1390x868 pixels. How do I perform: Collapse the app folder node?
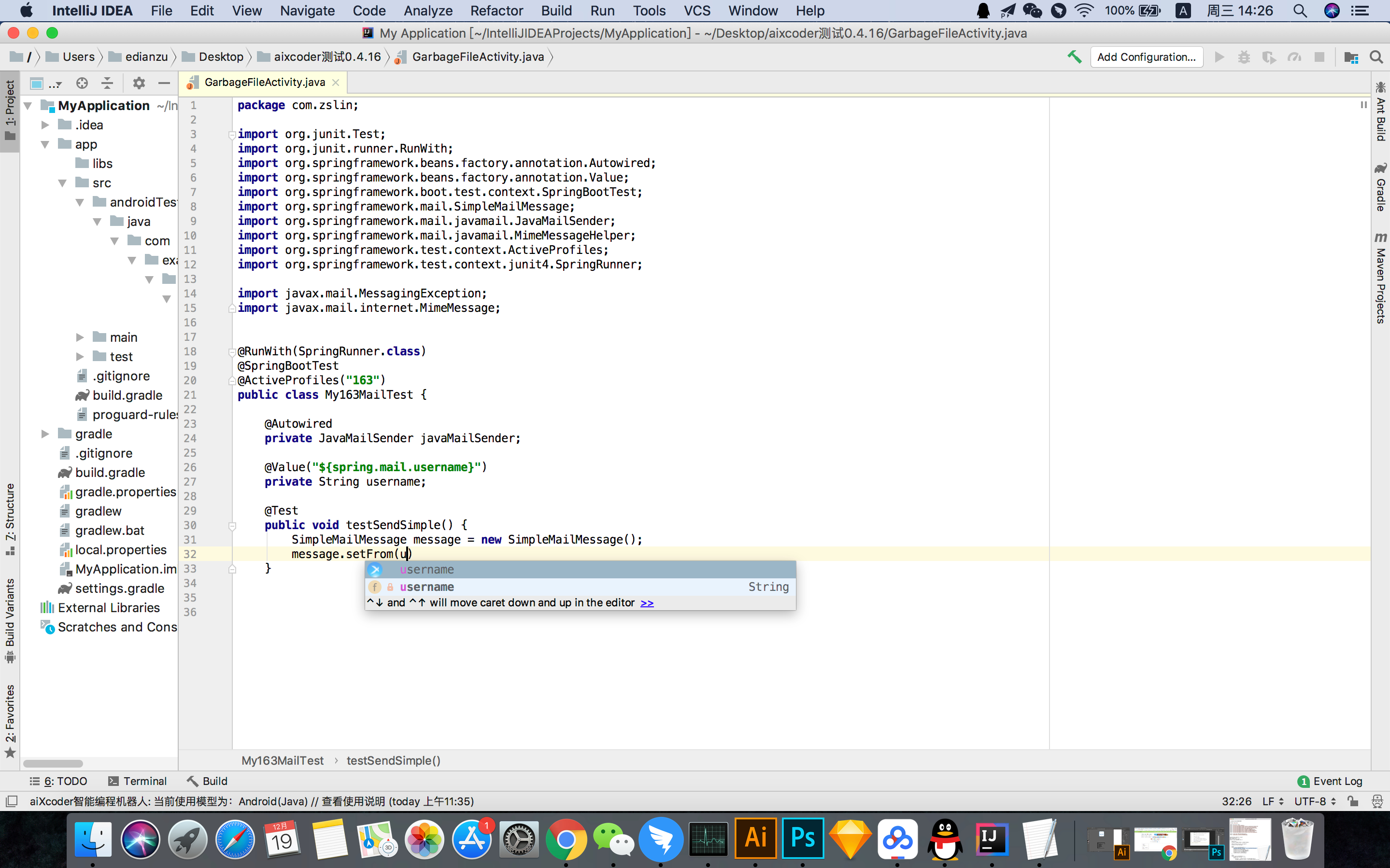coord(45,145)
